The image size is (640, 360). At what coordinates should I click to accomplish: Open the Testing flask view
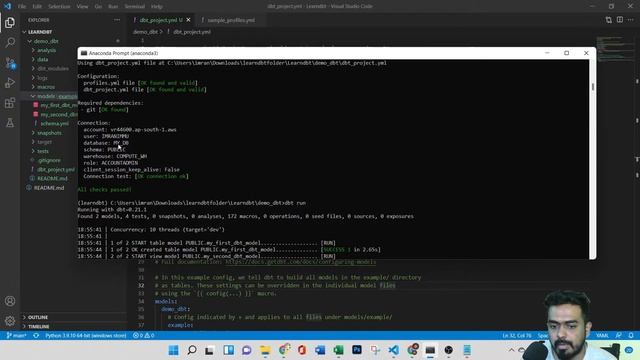point(10,123)
